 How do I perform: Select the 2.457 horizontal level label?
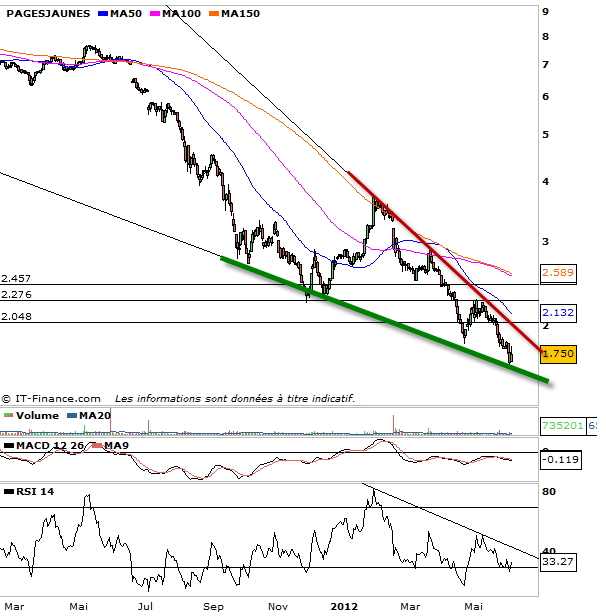[x=16, y=277]
